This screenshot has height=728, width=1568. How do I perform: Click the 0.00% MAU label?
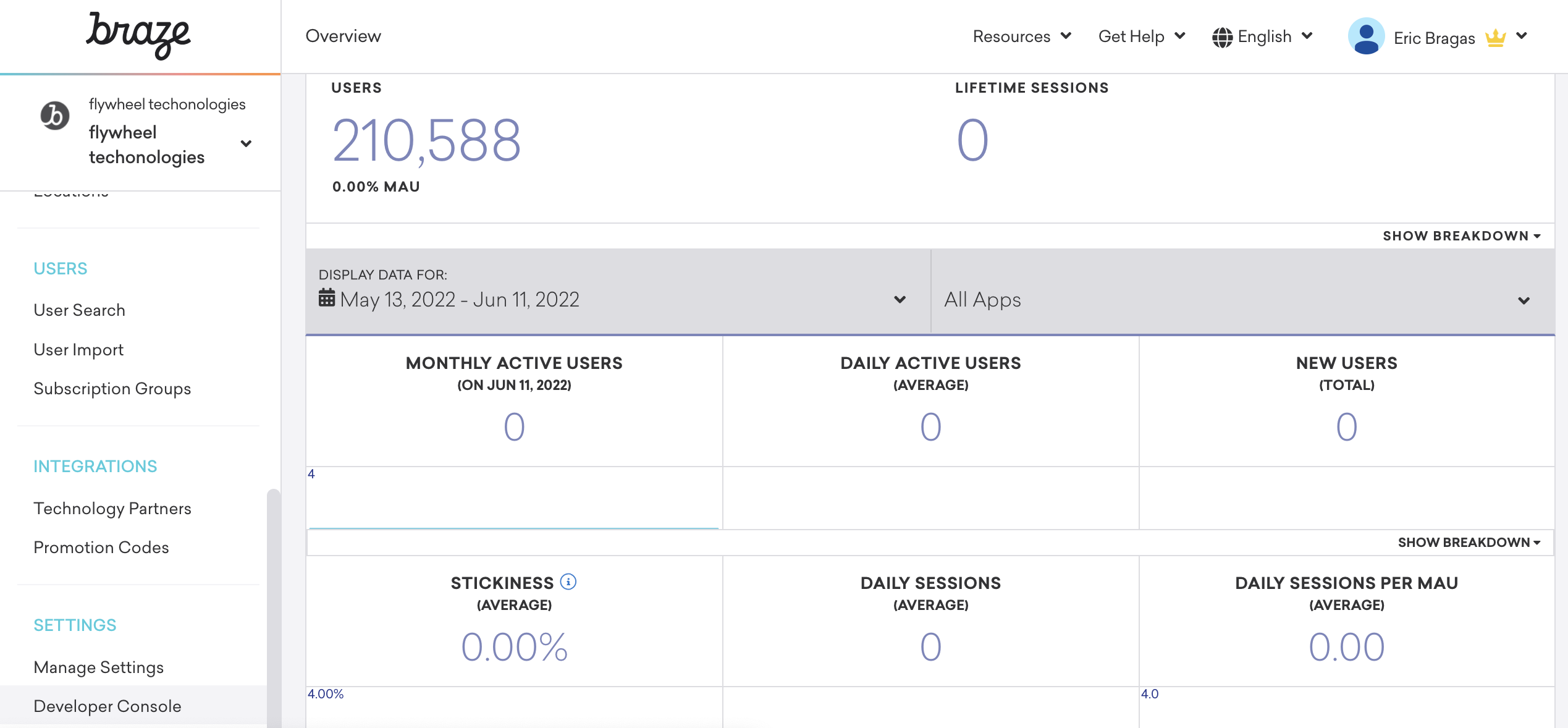(x=376, y=187)
